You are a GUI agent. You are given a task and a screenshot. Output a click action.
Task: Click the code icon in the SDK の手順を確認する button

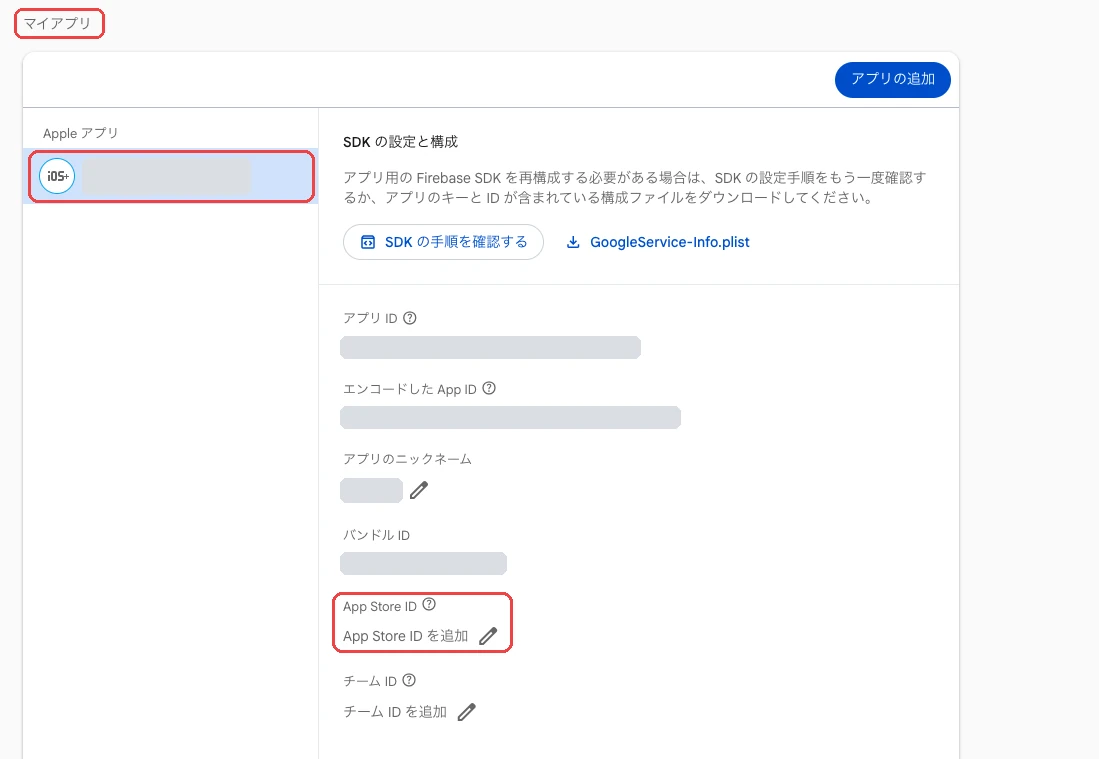[x=368, y=242]
